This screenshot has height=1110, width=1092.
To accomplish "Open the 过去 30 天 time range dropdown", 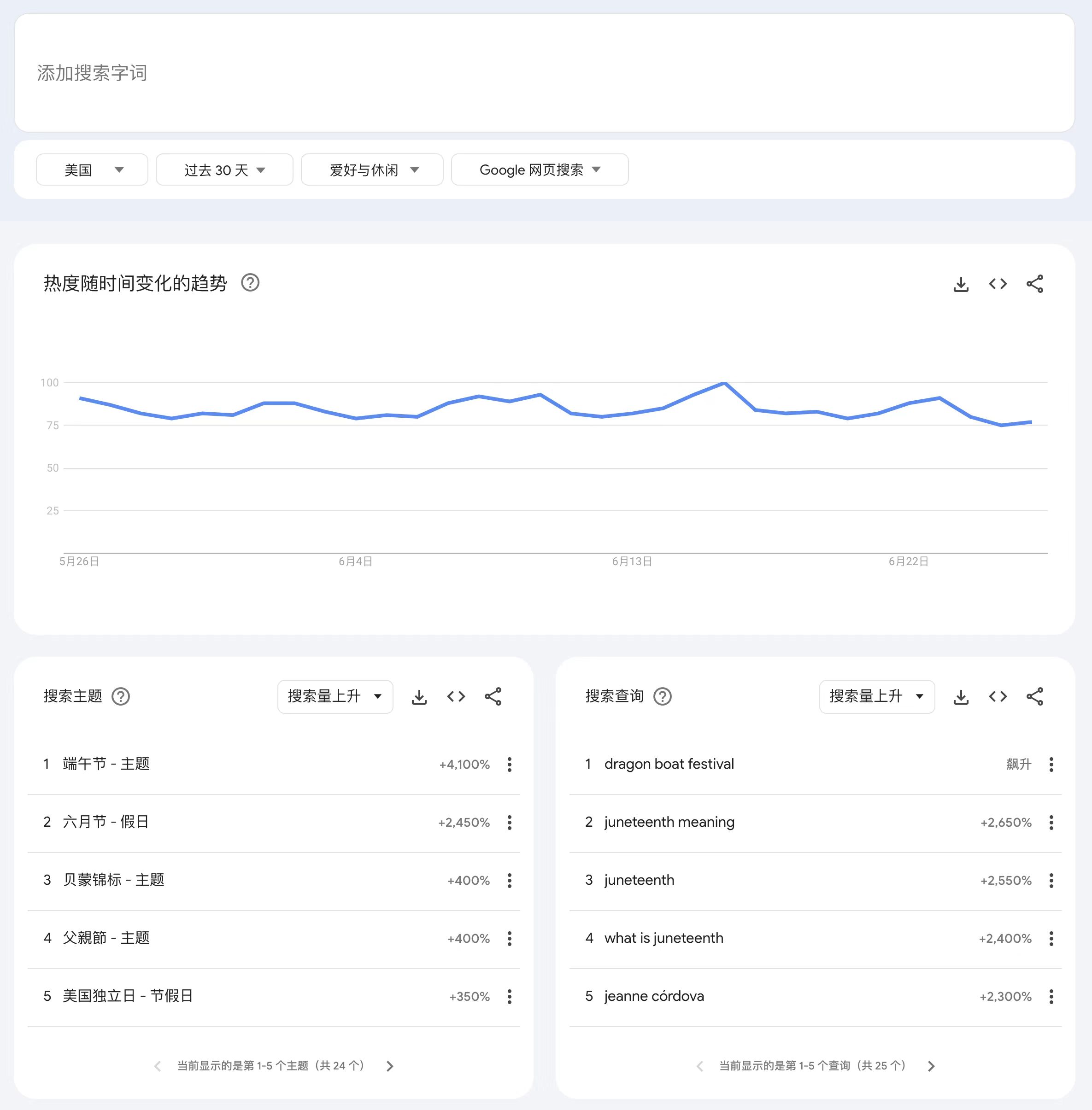I will pos(224,169).
